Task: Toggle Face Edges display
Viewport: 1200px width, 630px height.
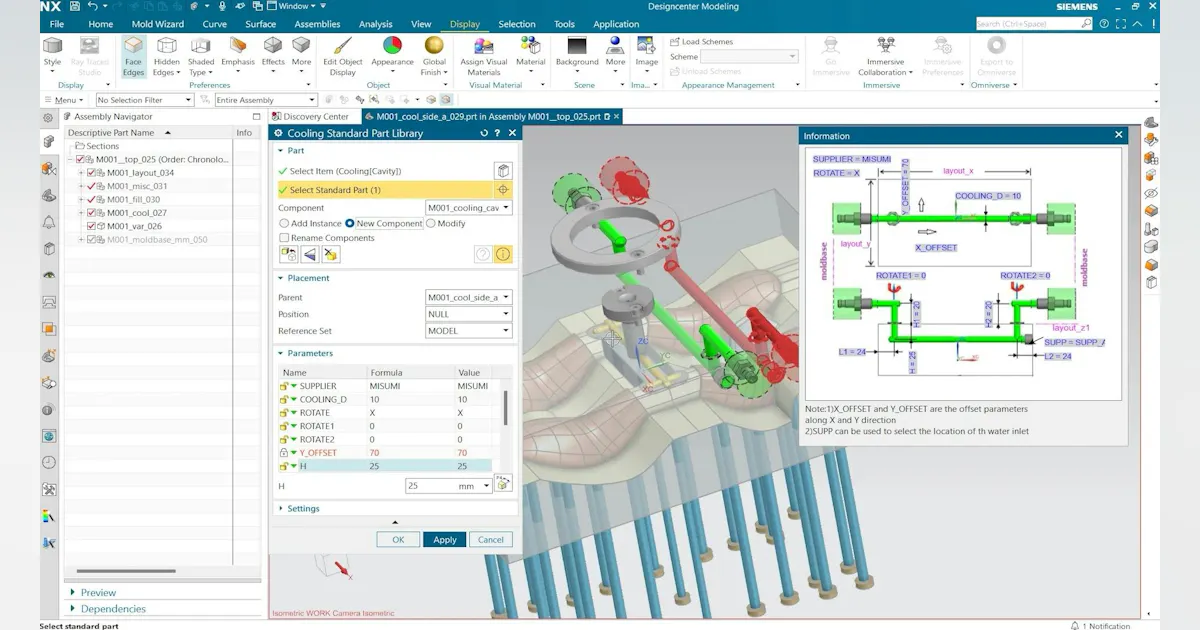Action: coord(133,57)
